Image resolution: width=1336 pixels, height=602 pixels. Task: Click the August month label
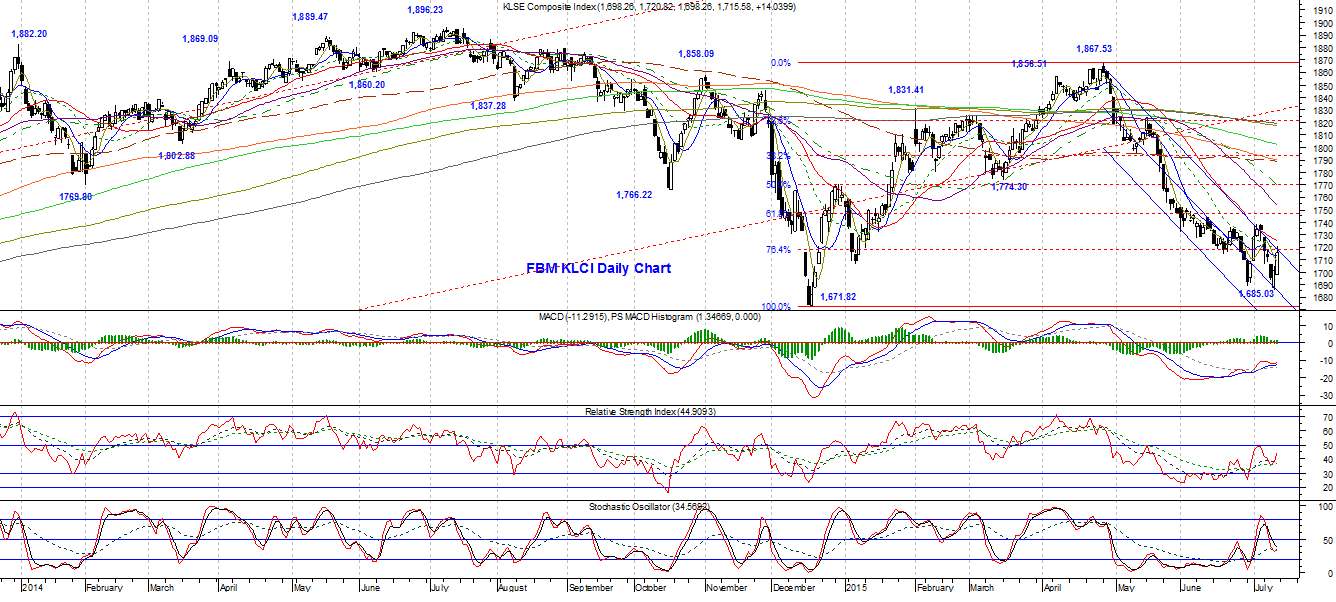click(x=511, y=589)
